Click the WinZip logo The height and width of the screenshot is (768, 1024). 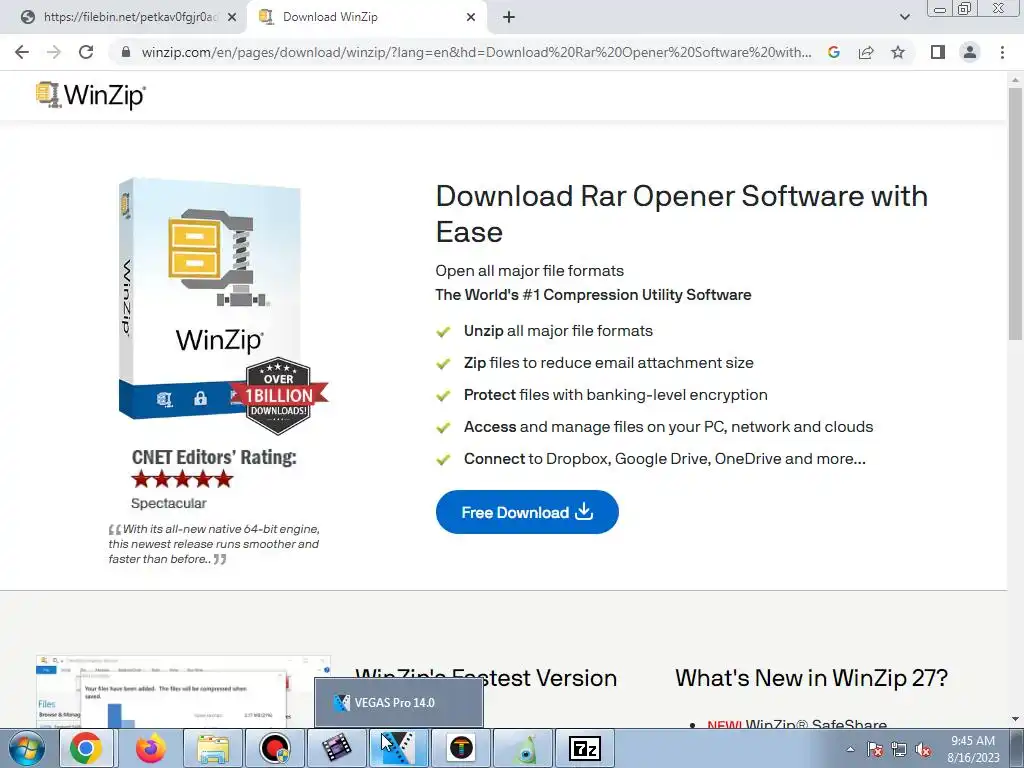[91, 95]
